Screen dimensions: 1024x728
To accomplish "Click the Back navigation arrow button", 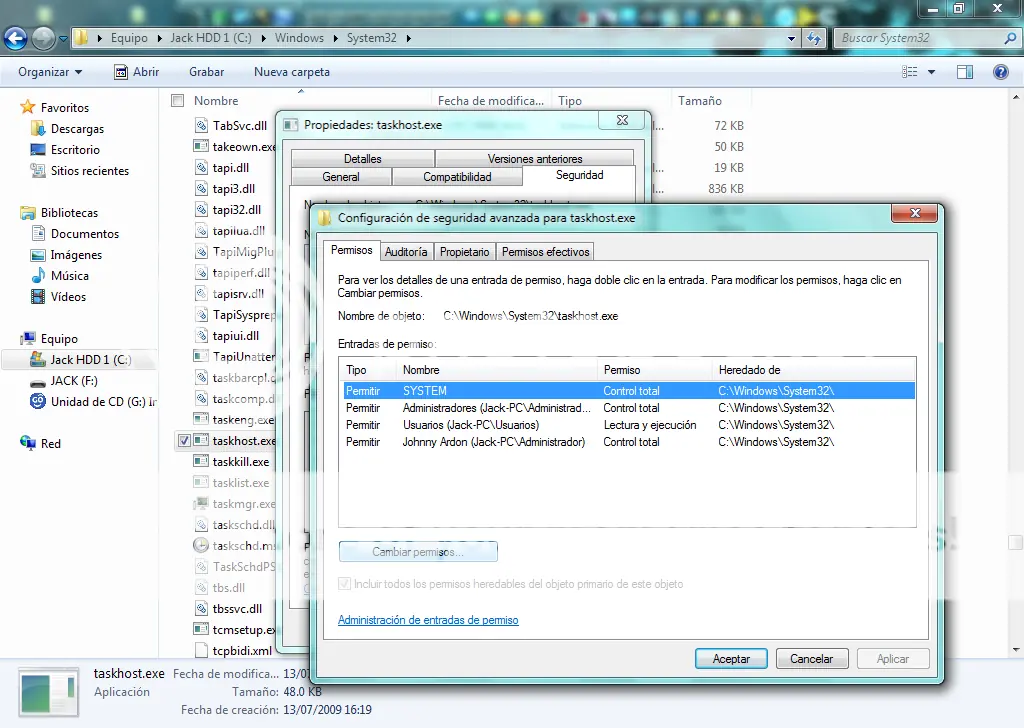I will click(x=16, y=39).
